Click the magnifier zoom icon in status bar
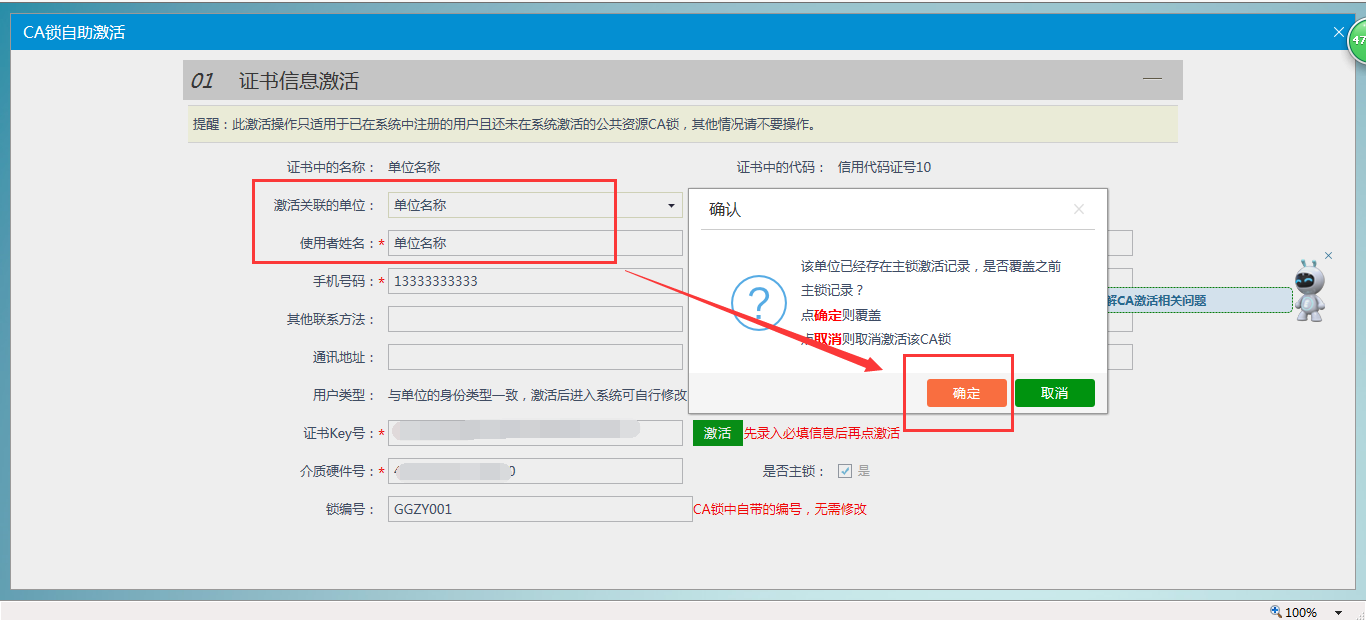The height and width of the screenshot is (620, 1366). [1275, 611]
